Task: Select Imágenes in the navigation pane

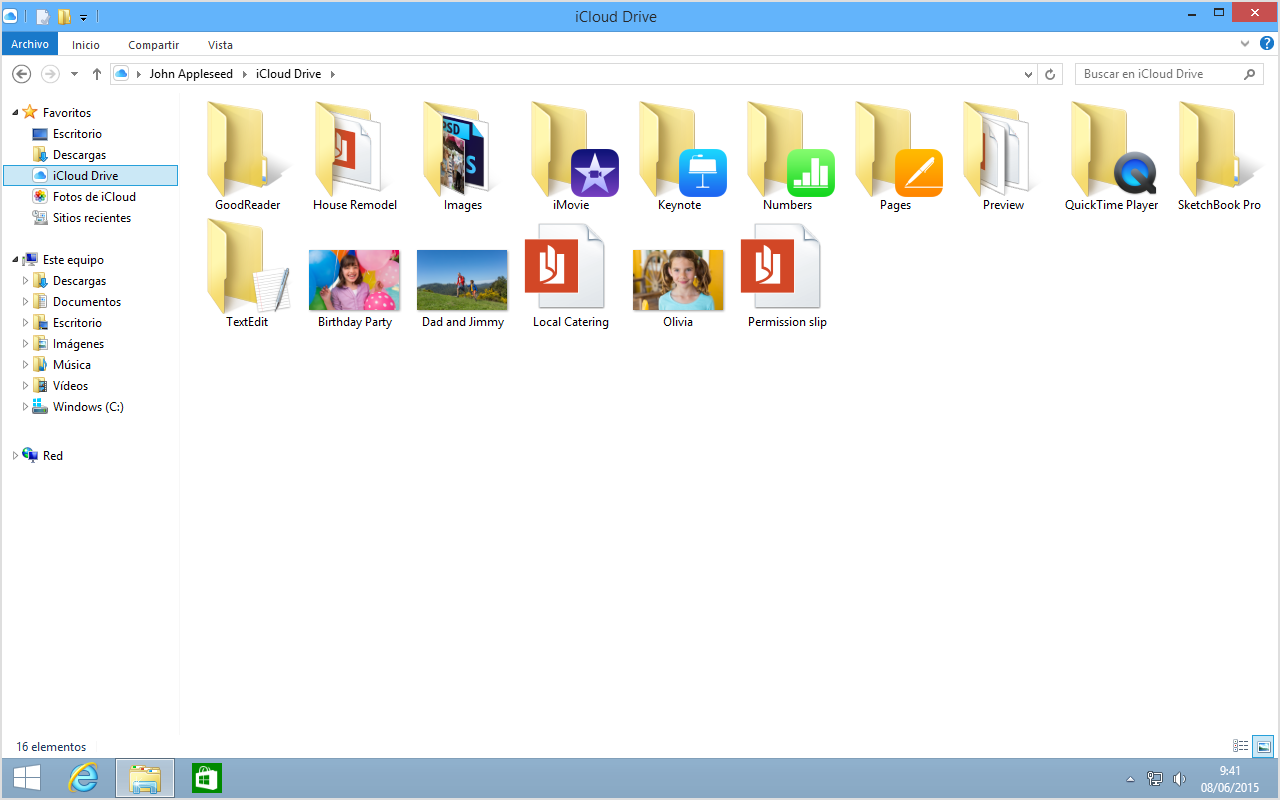Action: coord(78,344)
